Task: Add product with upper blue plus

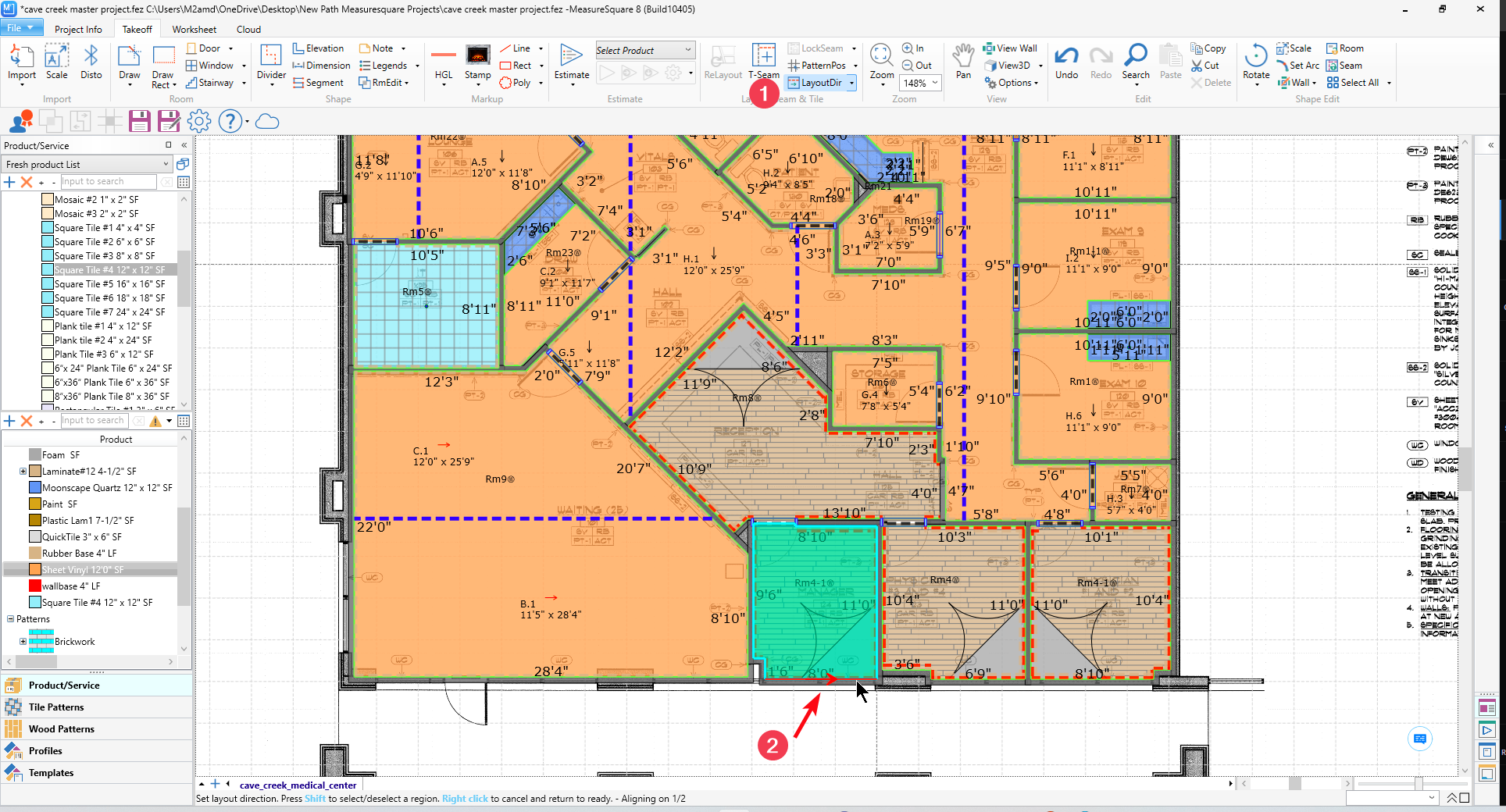Action: (9, 182)
